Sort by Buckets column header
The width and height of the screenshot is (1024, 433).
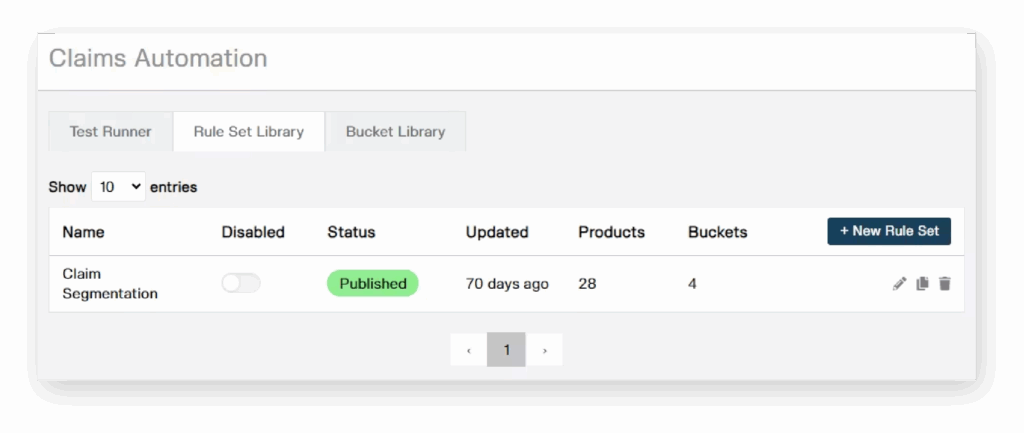pos(718,232)
